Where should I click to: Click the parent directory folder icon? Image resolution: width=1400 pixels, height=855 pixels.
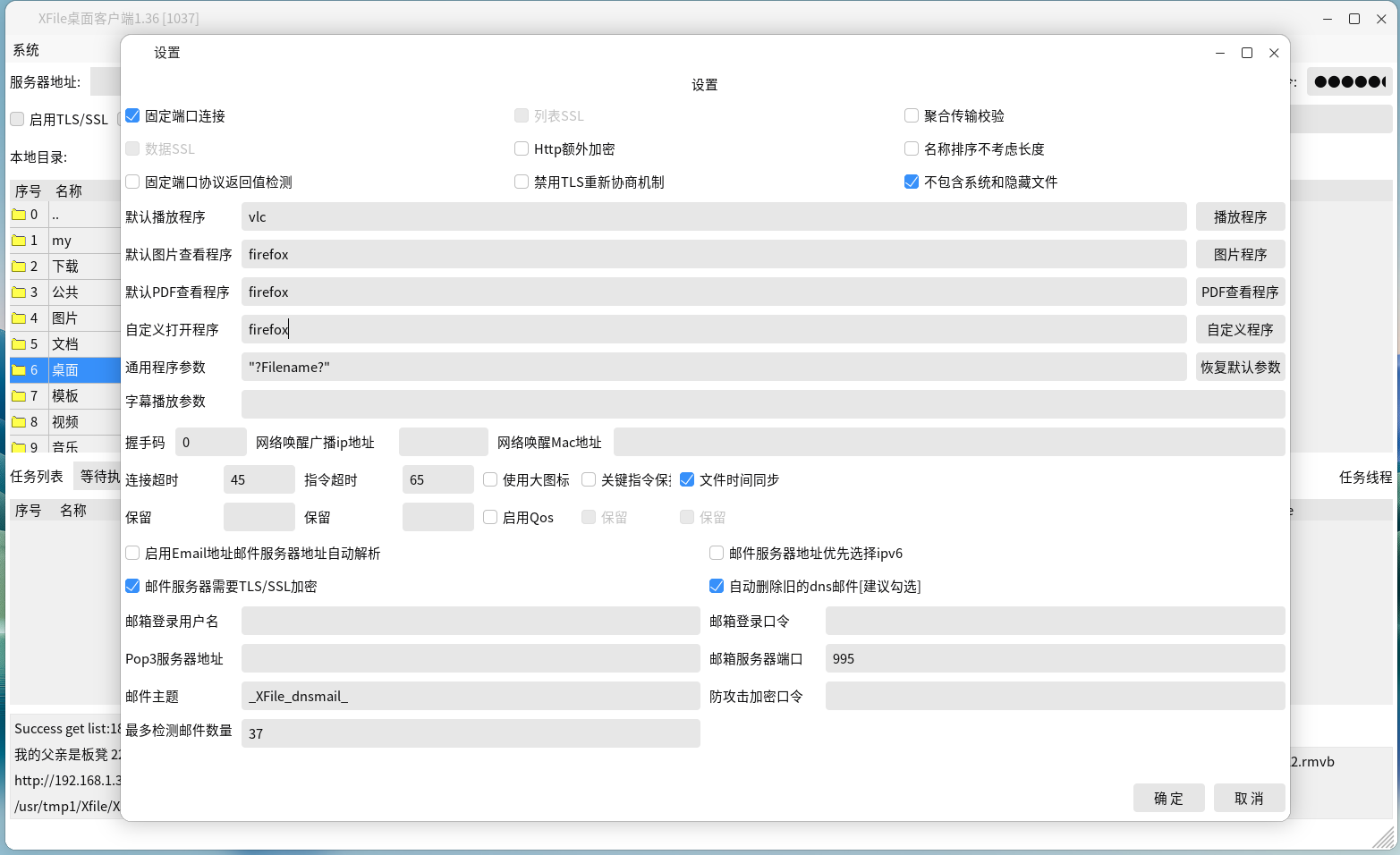[x=19, y=214]
